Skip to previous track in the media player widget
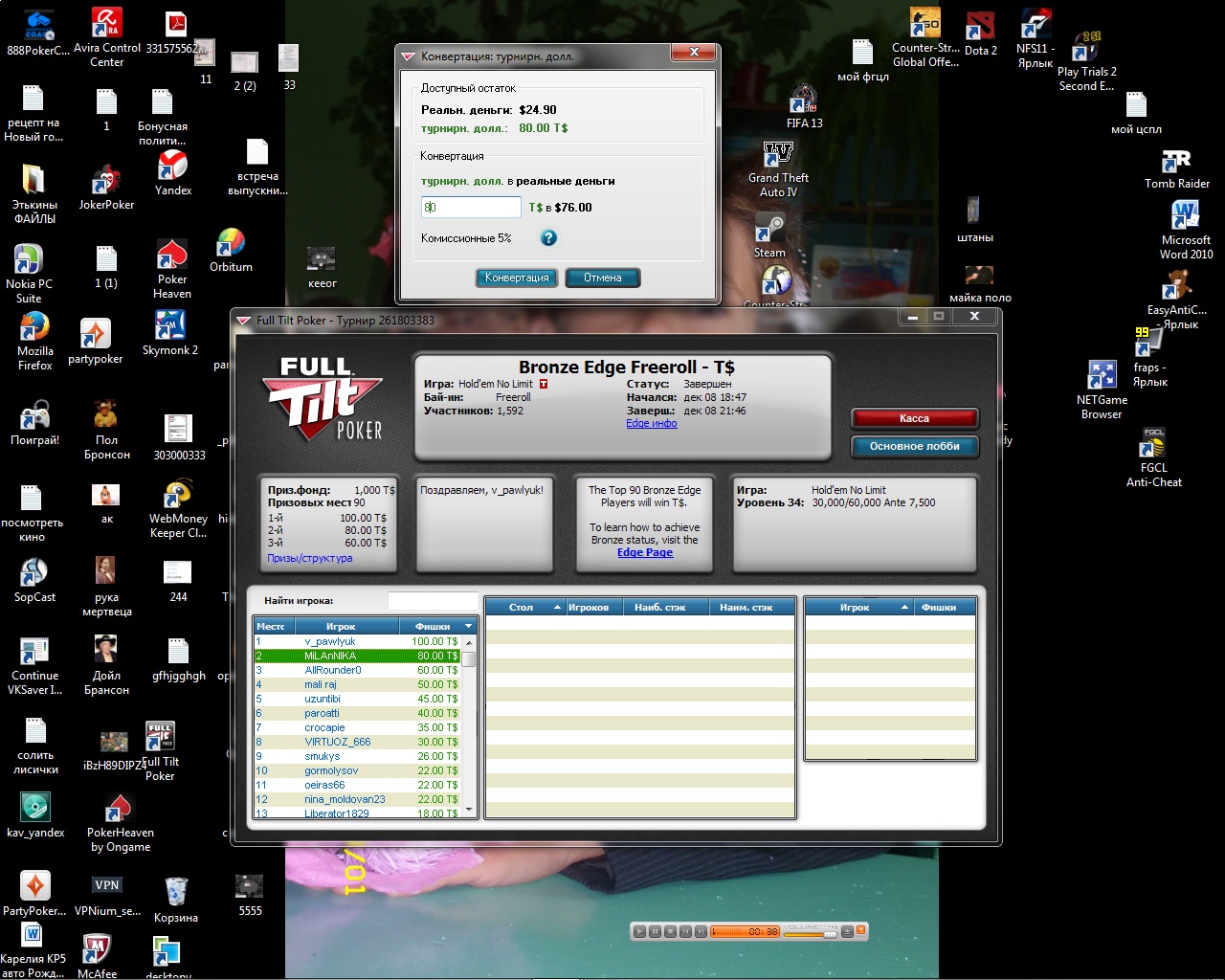Screen dimensions: 1225x980 tap(685, 931)
